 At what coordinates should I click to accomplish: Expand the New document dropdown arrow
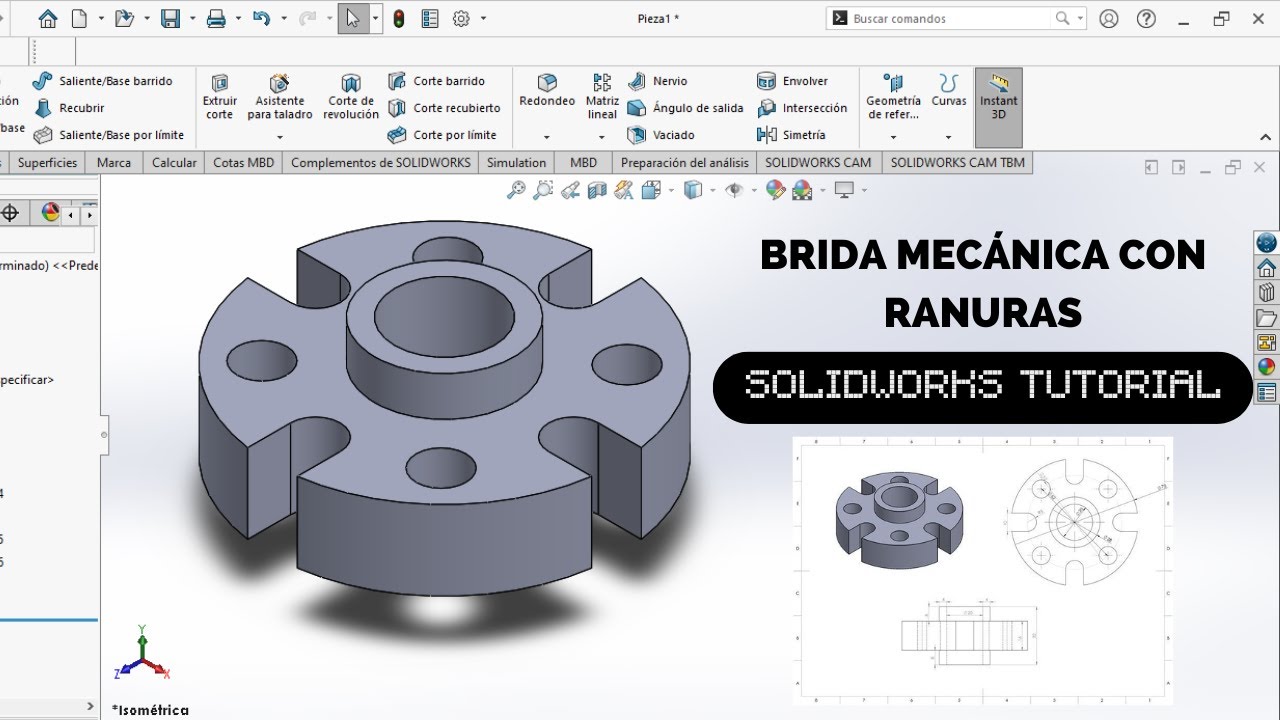coord(101,18)
